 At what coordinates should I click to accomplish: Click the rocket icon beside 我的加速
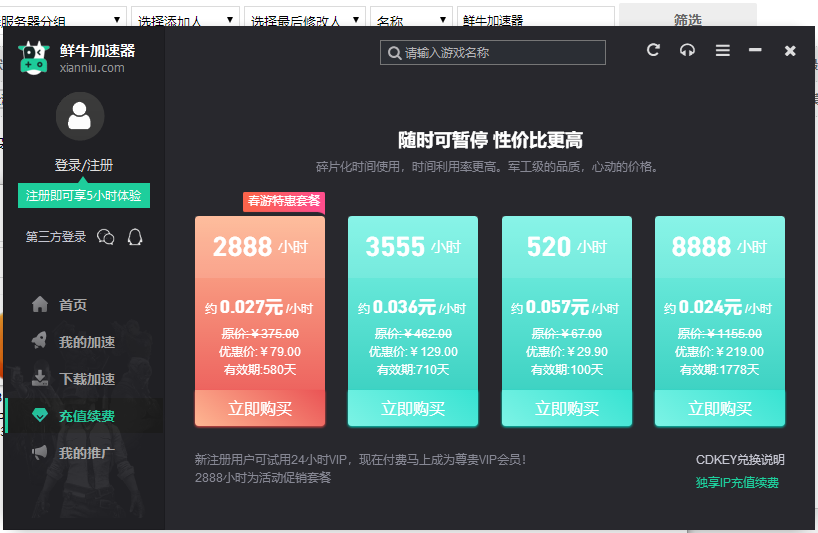point(40,341)
